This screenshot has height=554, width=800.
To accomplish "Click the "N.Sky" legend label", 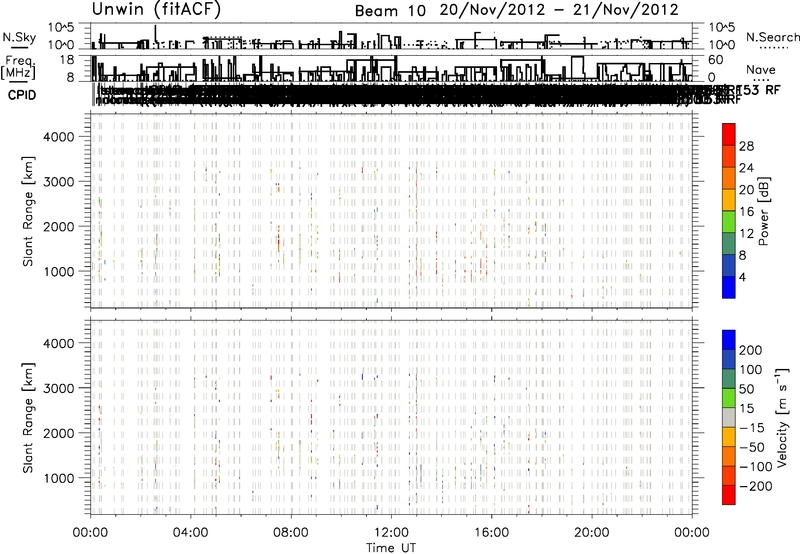I will [x=19, y=37].
